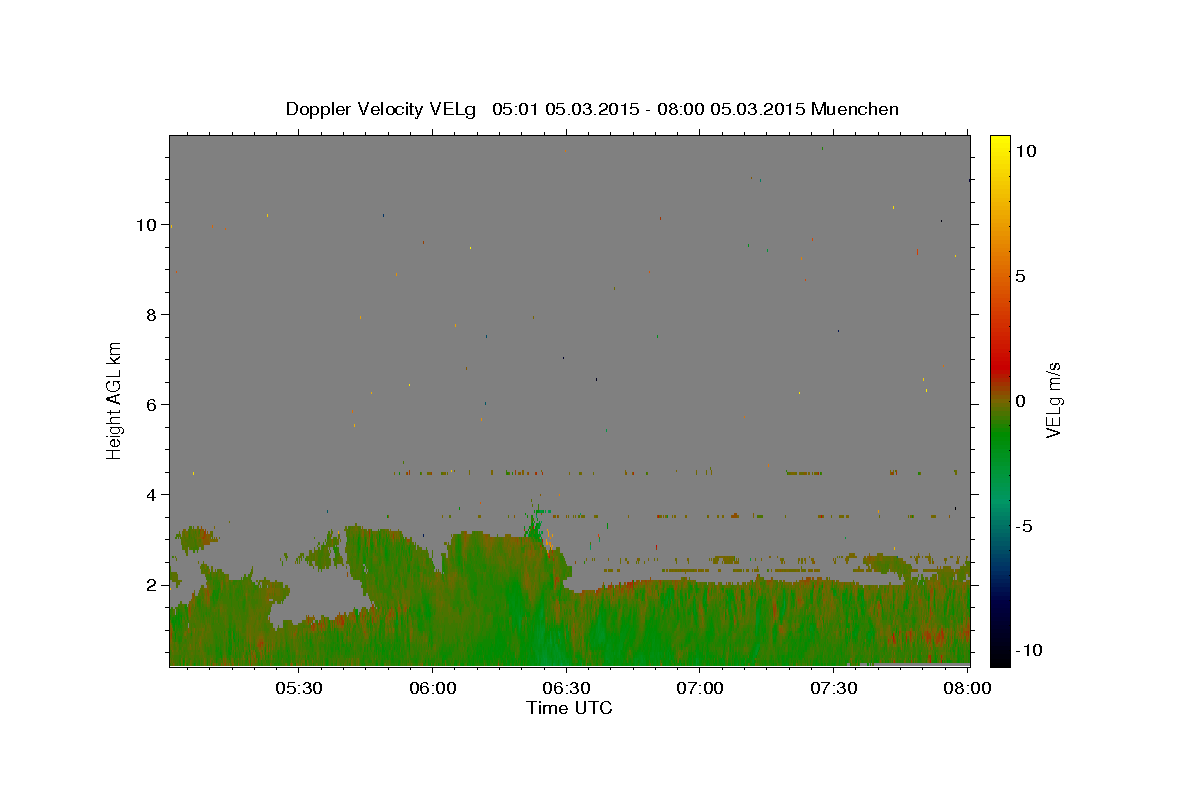Click the height axis label '10'

click(146, 225)
